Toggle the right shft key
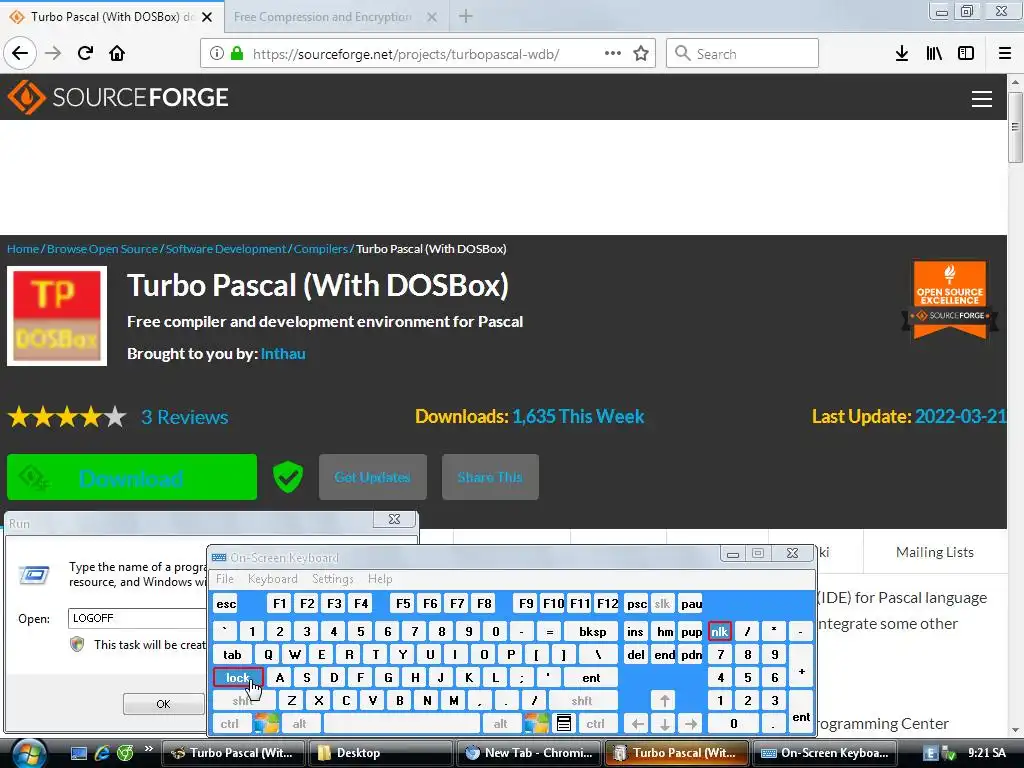1024x768 pixels. coord(581,701)
